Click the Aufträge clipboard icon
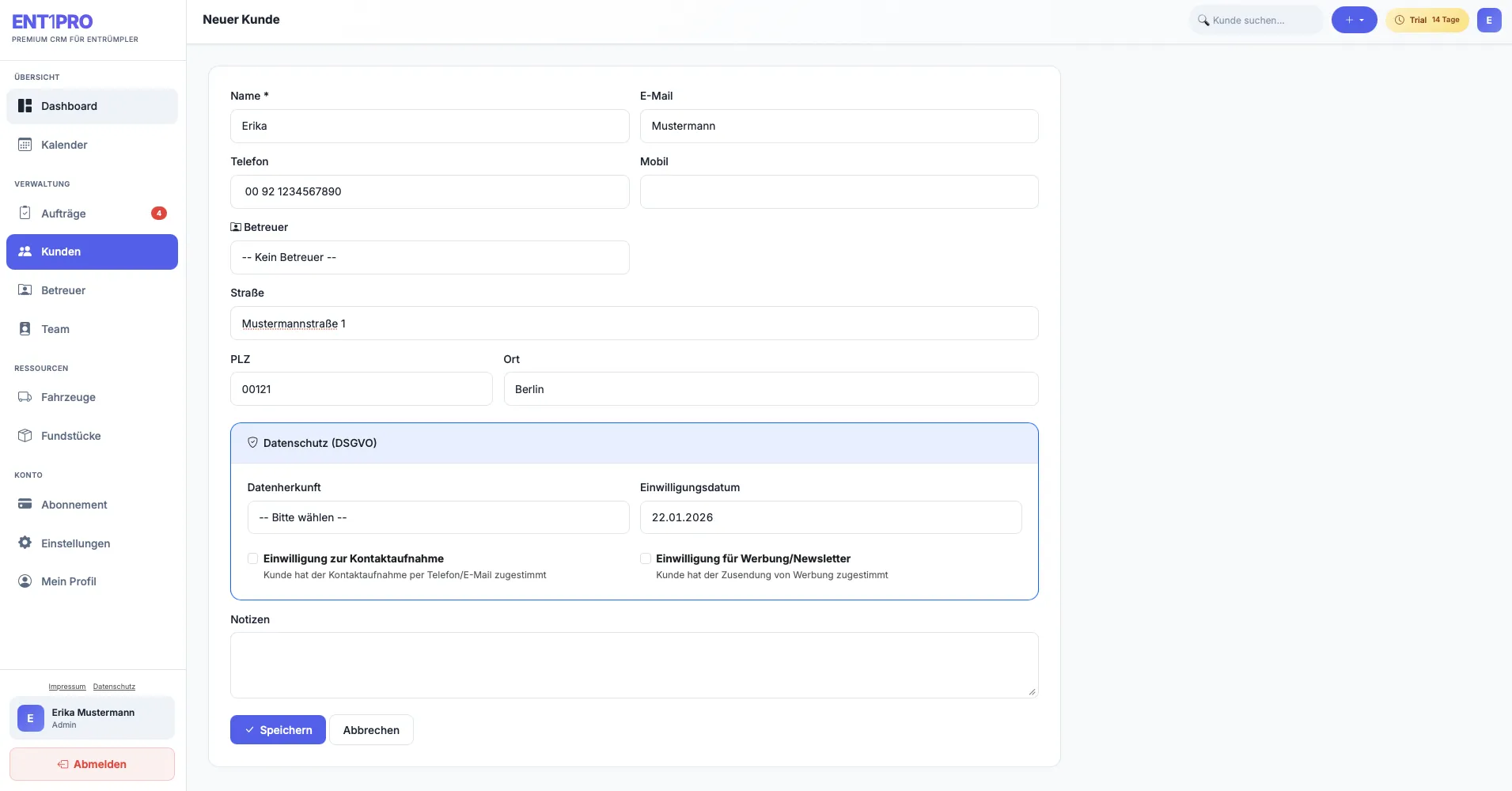 click(x=25, y=213)
